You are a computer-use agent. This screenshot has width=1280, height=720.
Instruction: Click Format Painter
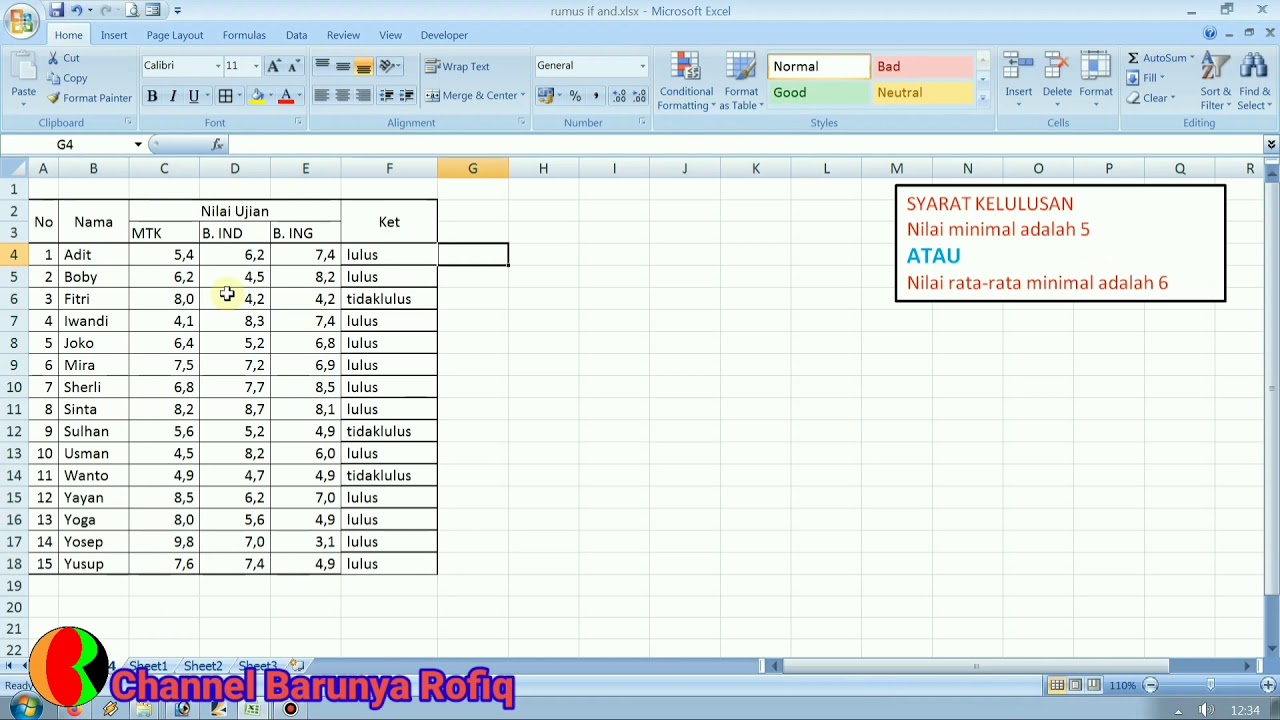pyautogui.click(x=88, y=98)
